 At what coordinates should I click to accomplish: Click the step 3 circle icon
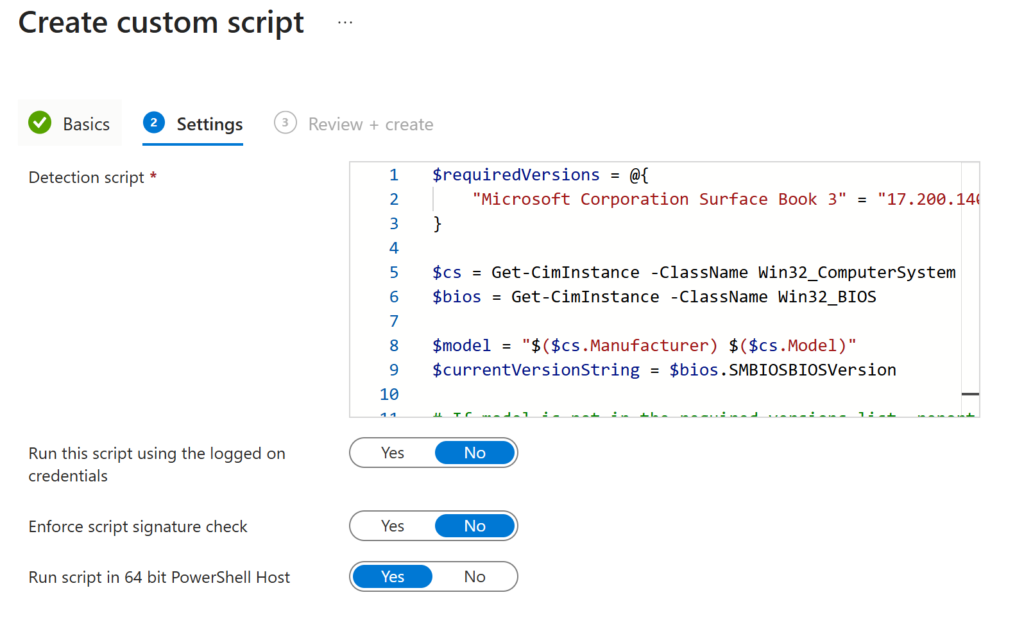click(x=285, y=123)
